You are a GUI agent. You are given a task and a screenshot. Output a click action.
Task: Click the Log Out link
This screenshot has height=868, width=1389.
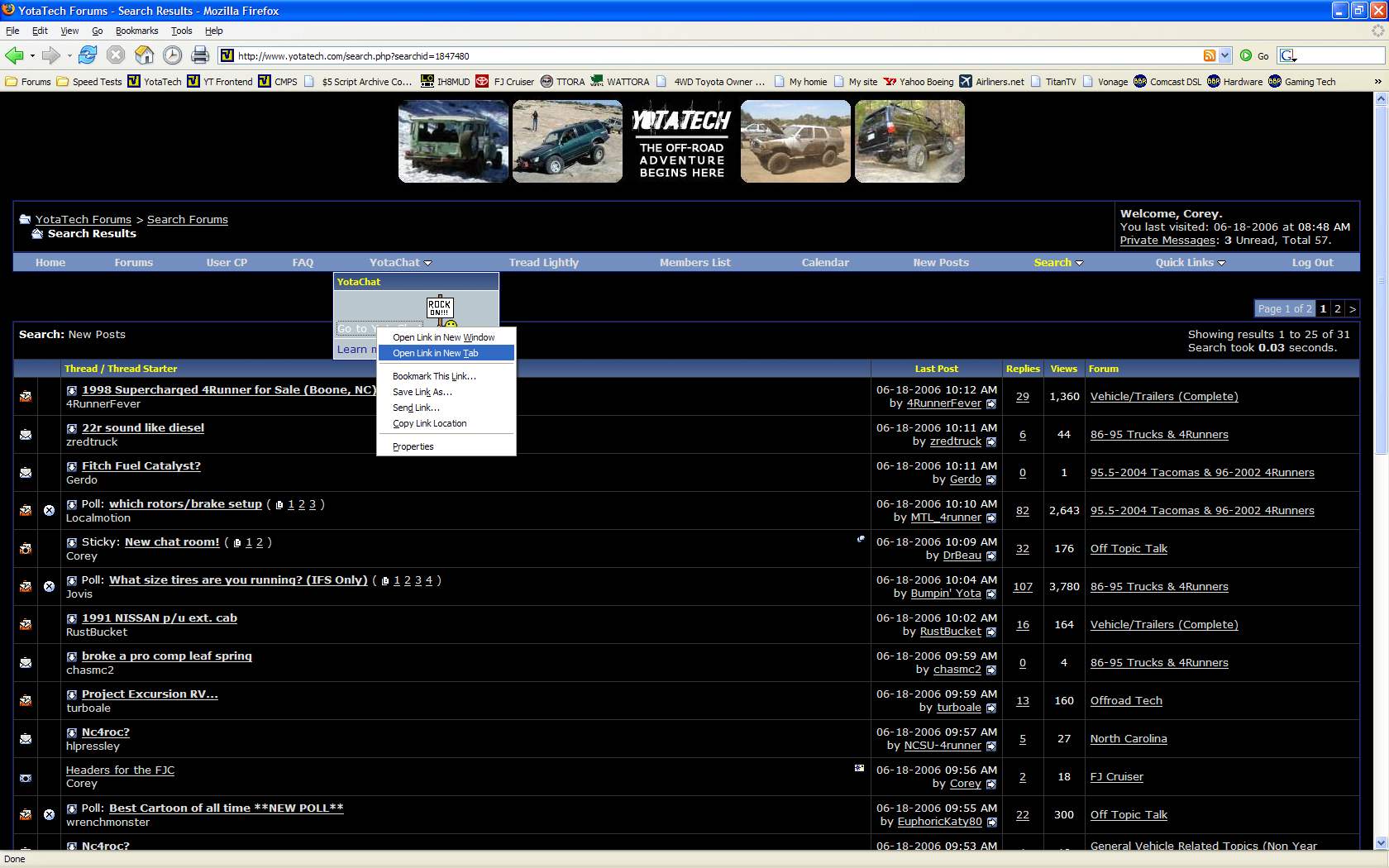[x=1313, y=263]
